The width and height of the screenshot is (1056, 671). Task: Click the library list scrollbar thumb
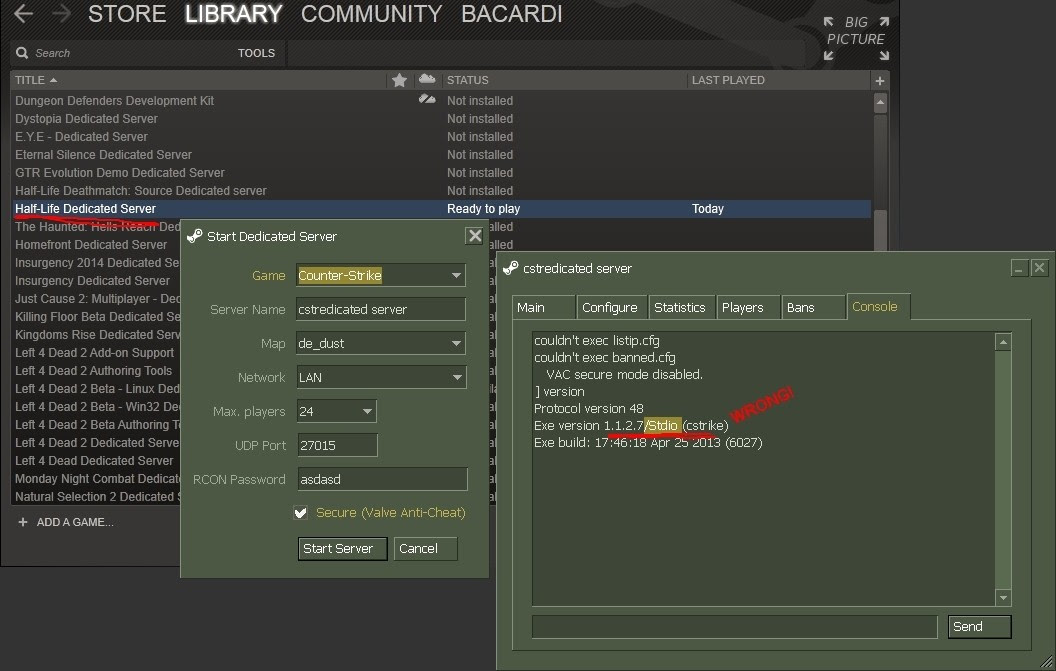tap(880, 229)
